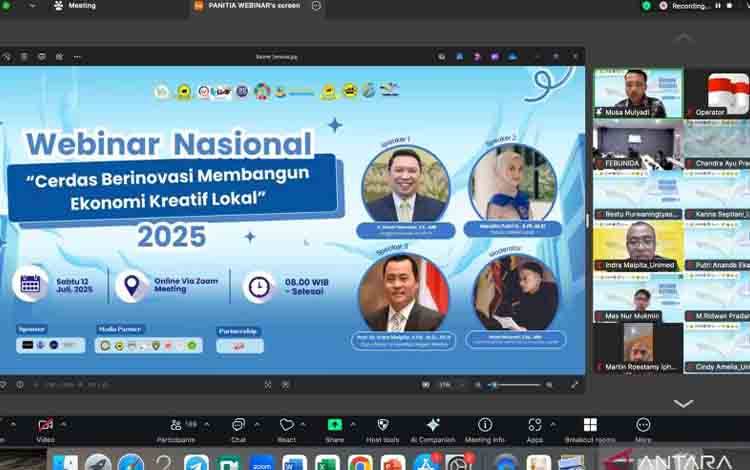Open Google Chrome from the Dock
This screenshot has width=750, height=470.
point(360,463)
